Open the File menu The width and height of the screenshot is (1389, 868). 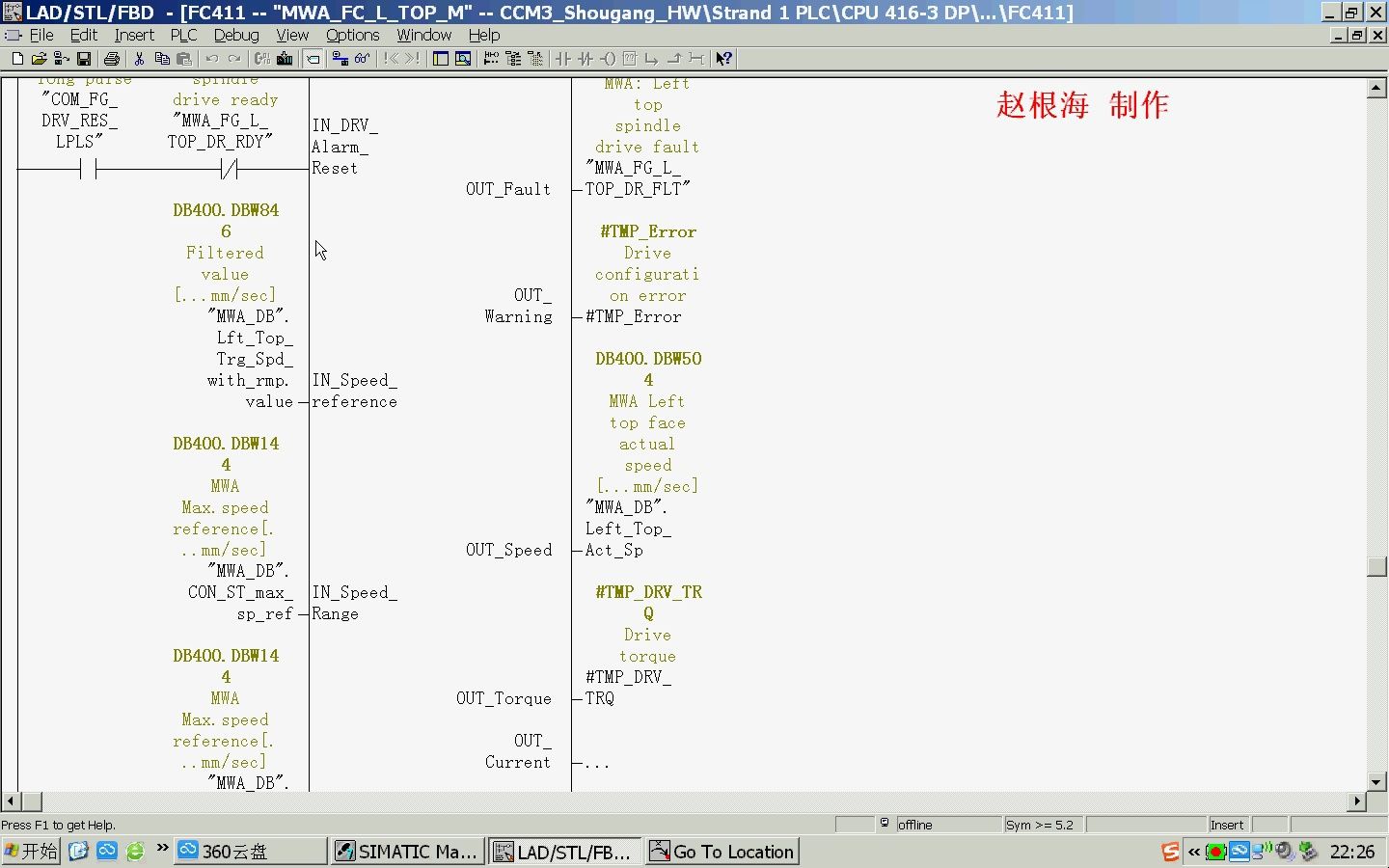41,35
